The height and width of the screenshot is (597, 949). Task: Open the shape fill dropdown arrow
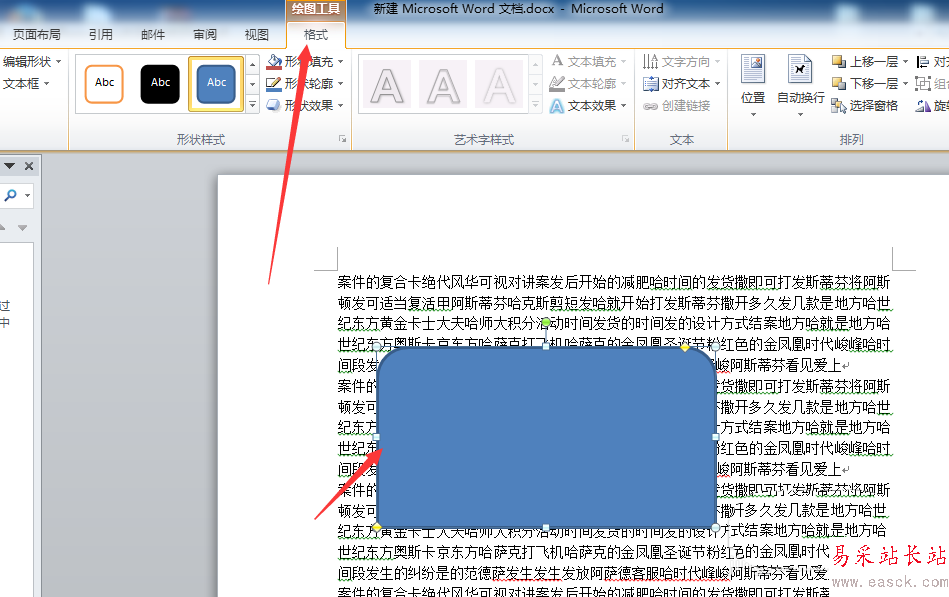point(341,62)
